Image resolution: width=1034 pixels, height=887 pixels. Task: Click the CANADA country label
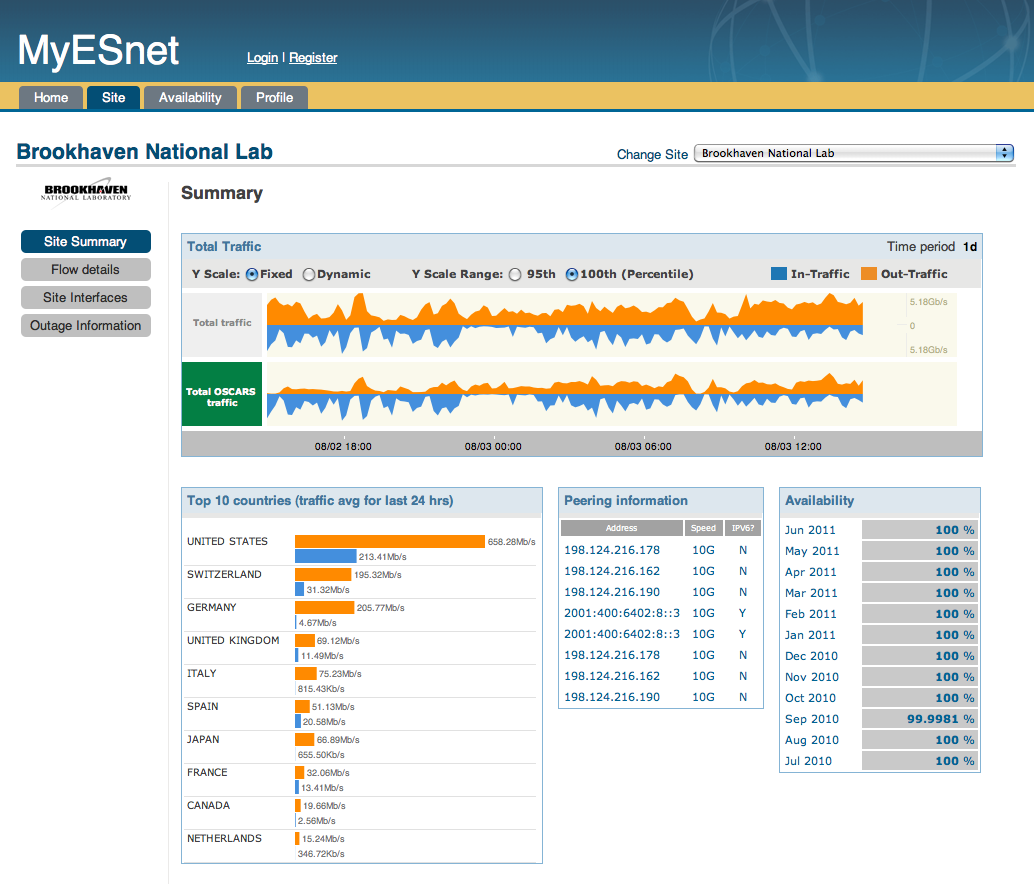(x=208, y=805)
